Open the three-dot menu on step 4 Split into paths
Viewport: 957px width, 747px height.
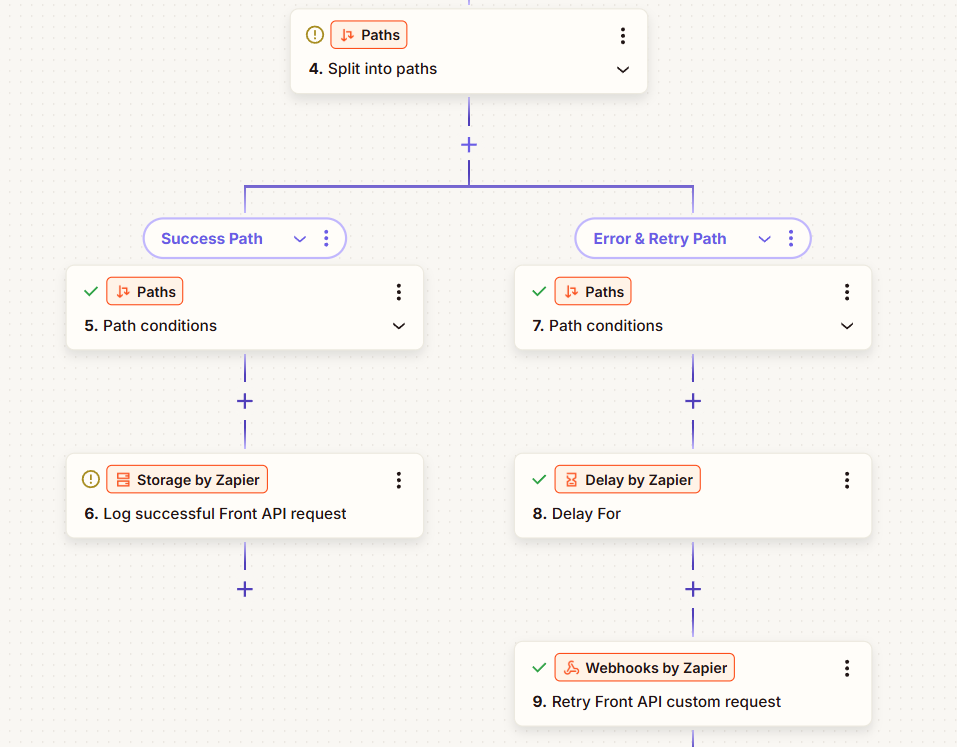tap(623, 35)
